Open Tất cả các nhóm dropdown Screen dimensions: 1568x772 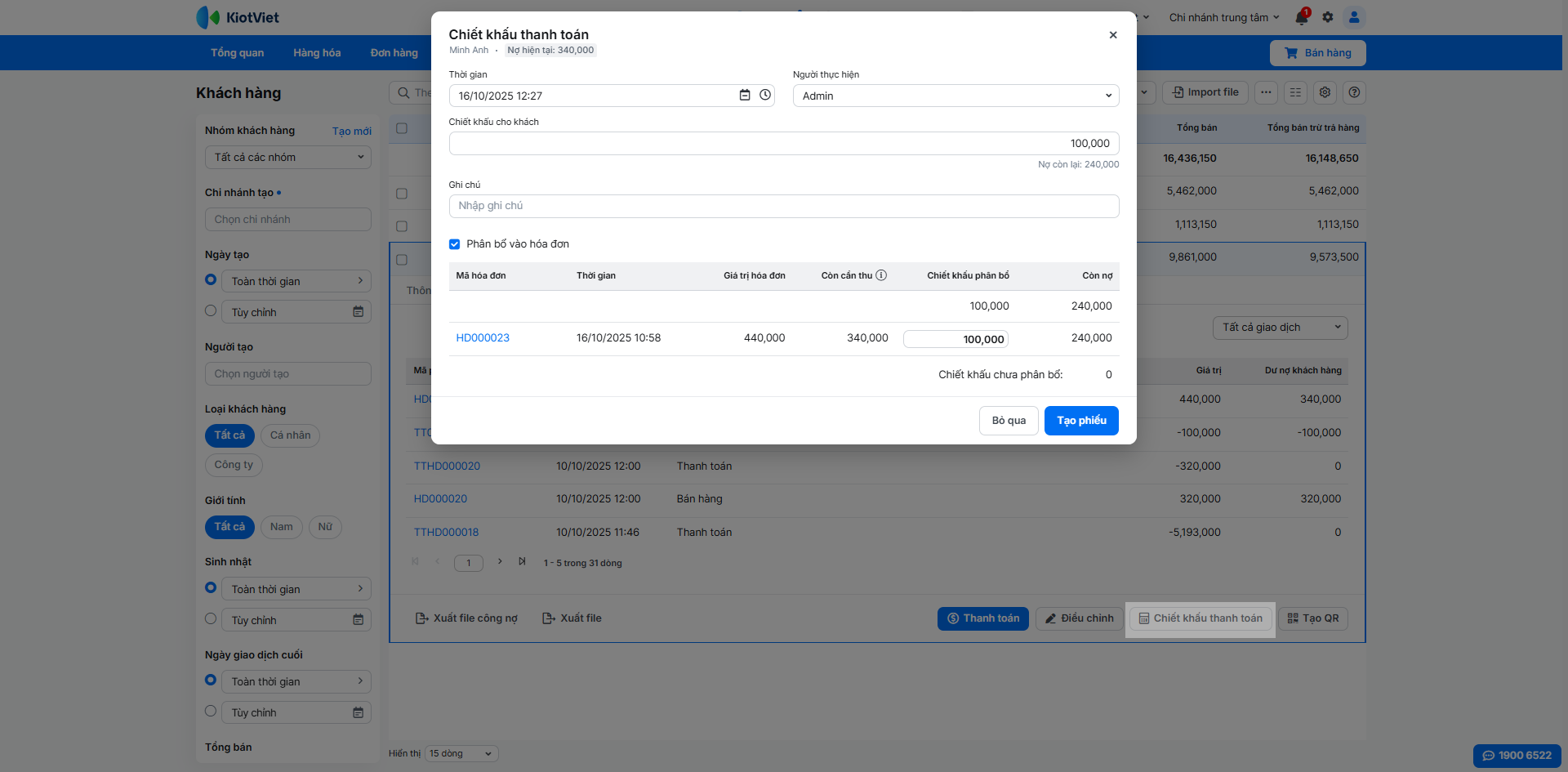coord(287,157)
